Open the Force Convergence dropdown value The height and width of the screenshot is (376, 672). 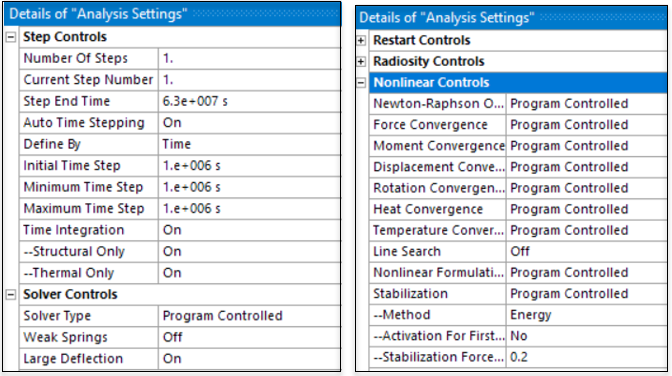[586, 125]
